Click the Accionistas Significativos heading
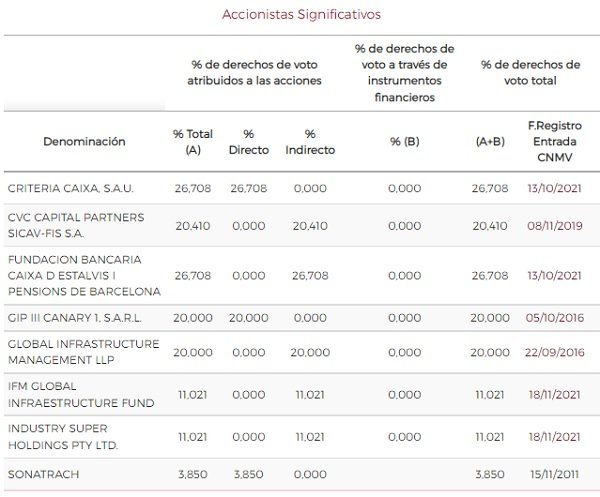 coord(302,15)
